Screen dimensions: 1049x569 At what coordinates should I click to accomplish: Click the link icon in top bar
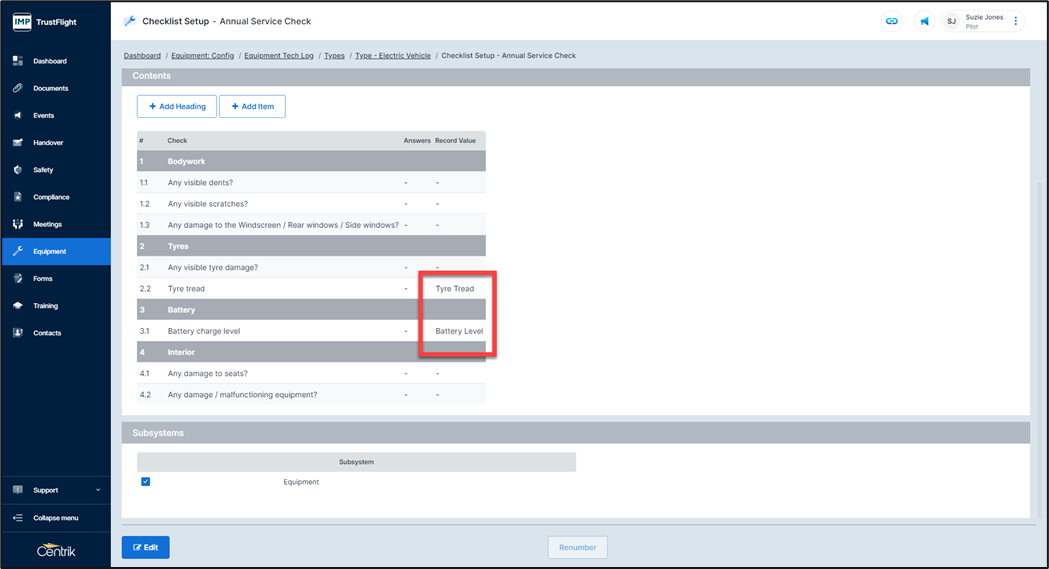892,21
